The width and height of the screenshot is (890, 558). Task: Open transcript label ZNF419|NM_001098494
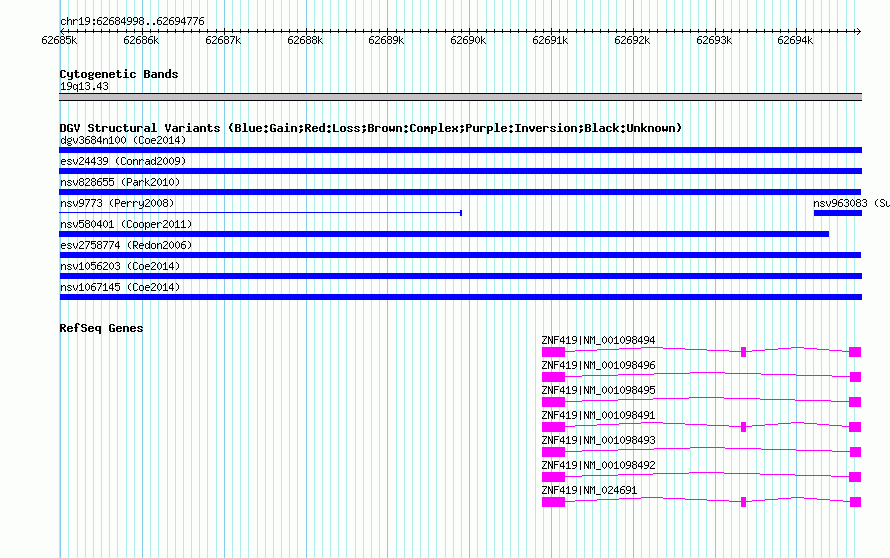pos(598,341)
